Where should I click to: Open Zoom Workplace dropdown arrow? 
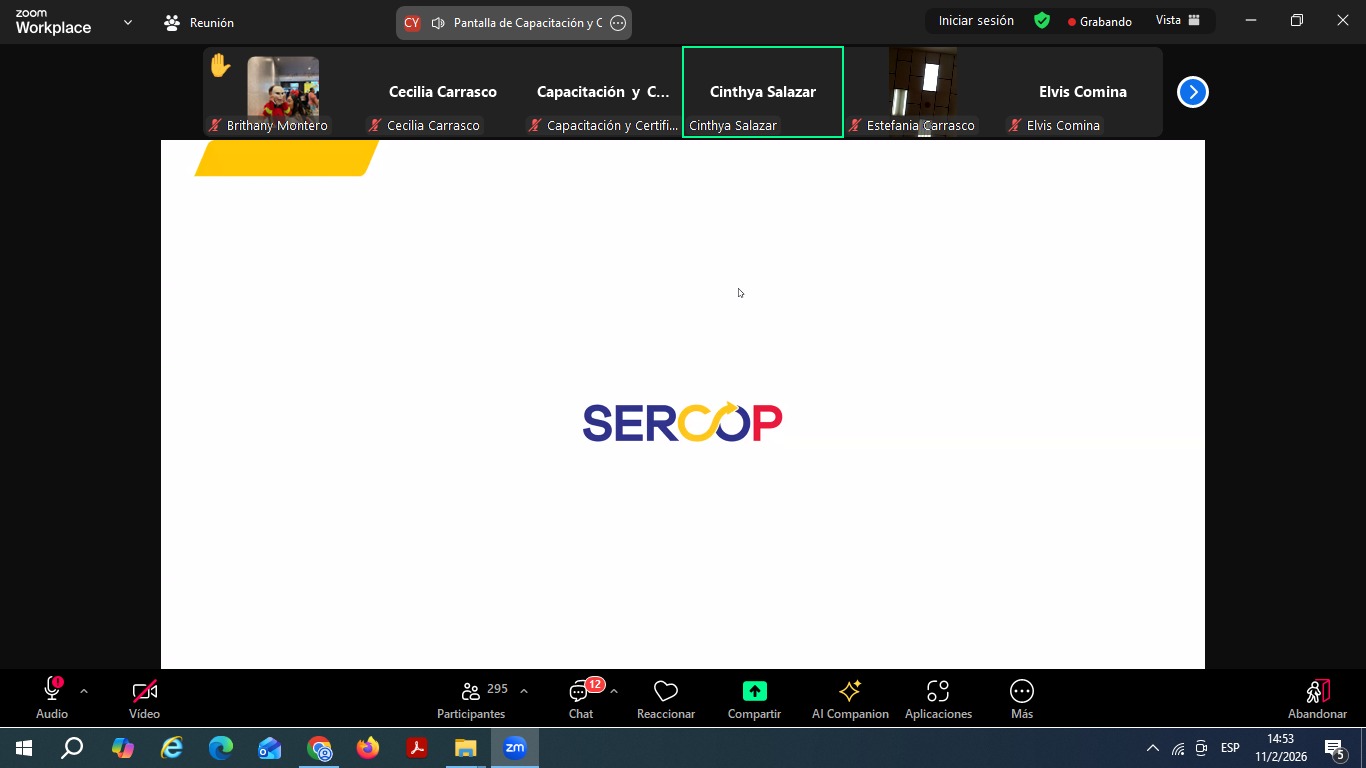coord(127,22)
